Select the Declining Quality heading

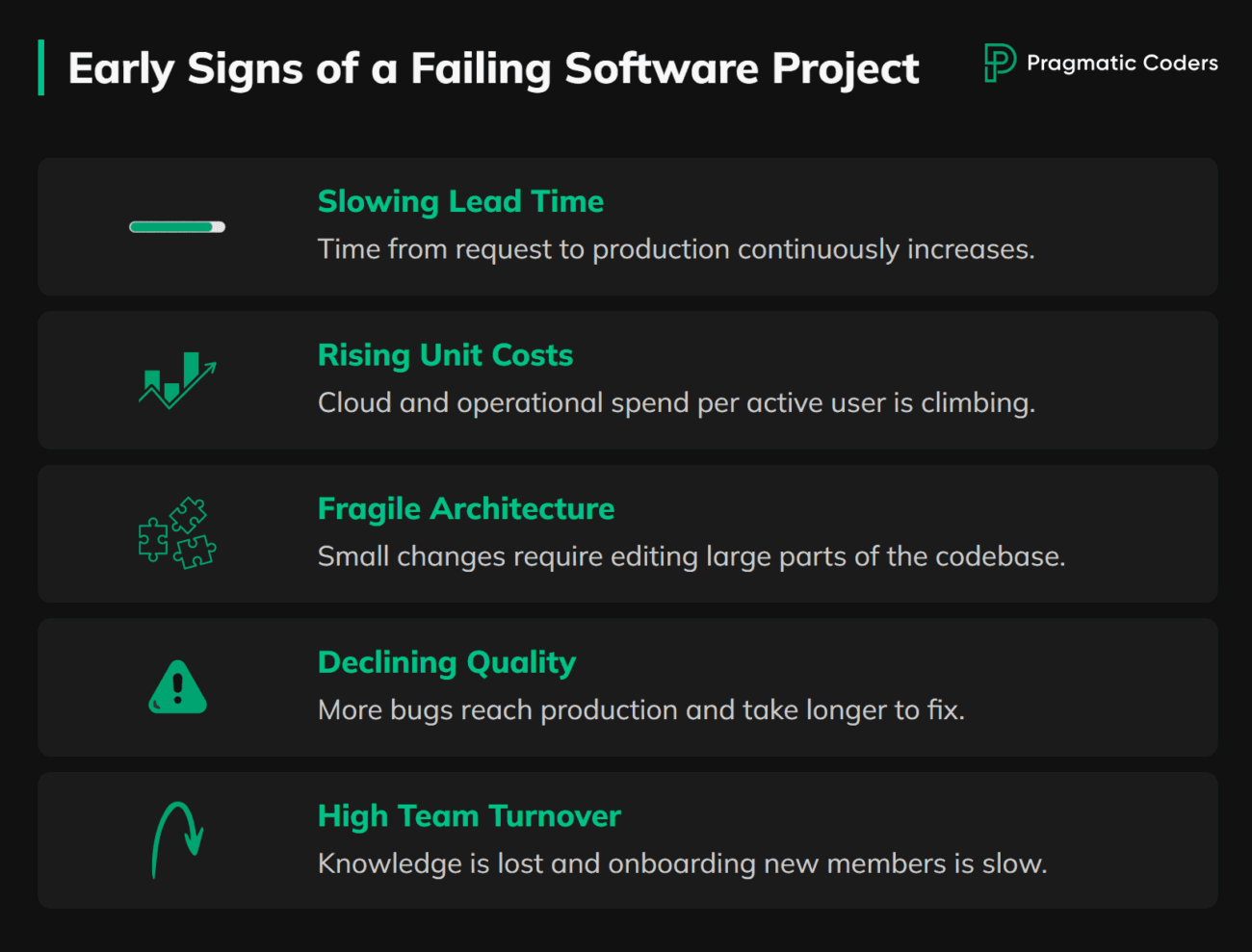[447, 662]
